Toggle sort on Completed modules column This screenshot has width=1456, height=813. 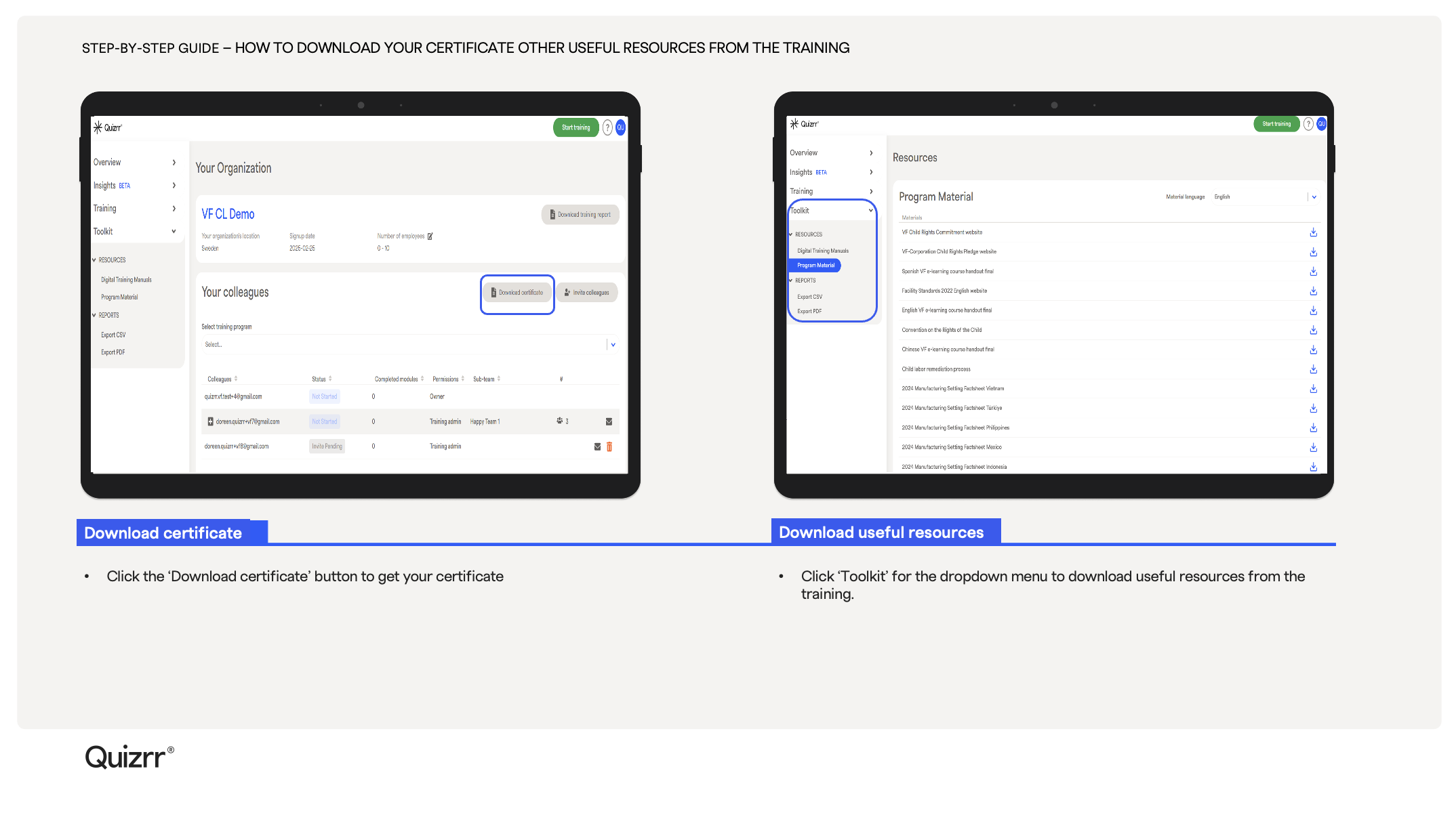point(422,379)
